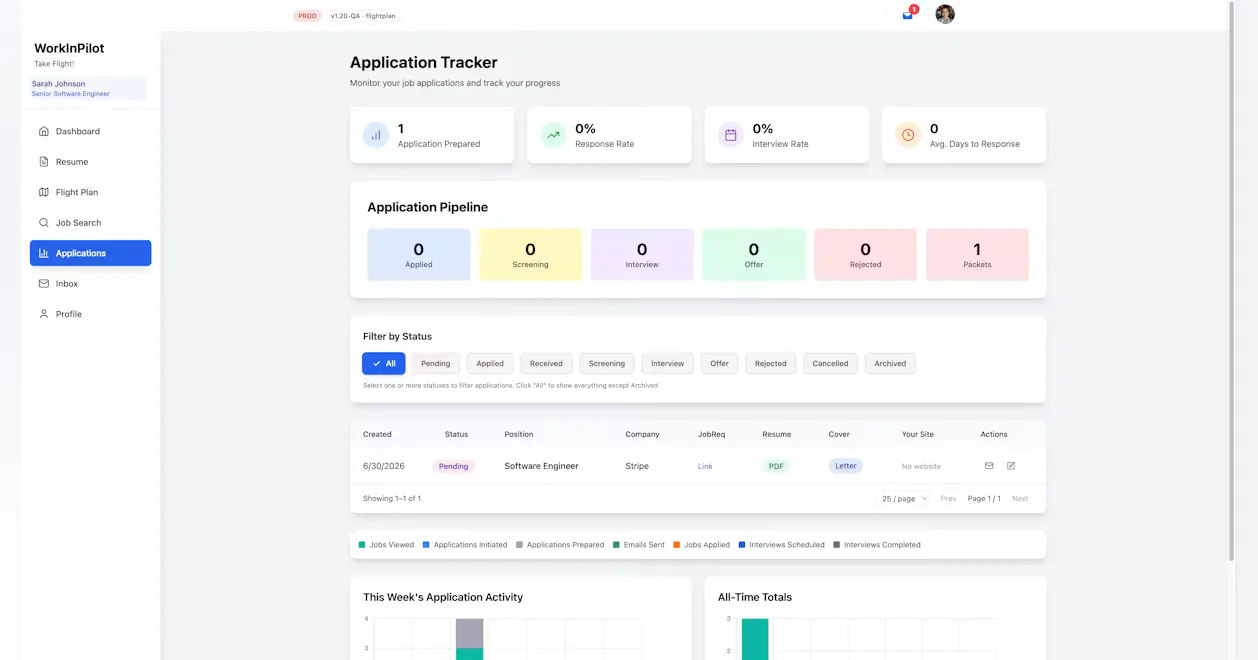Click the PROD environment badge
The width and height of the screenshot is (1258, 660).
point(307,16)
